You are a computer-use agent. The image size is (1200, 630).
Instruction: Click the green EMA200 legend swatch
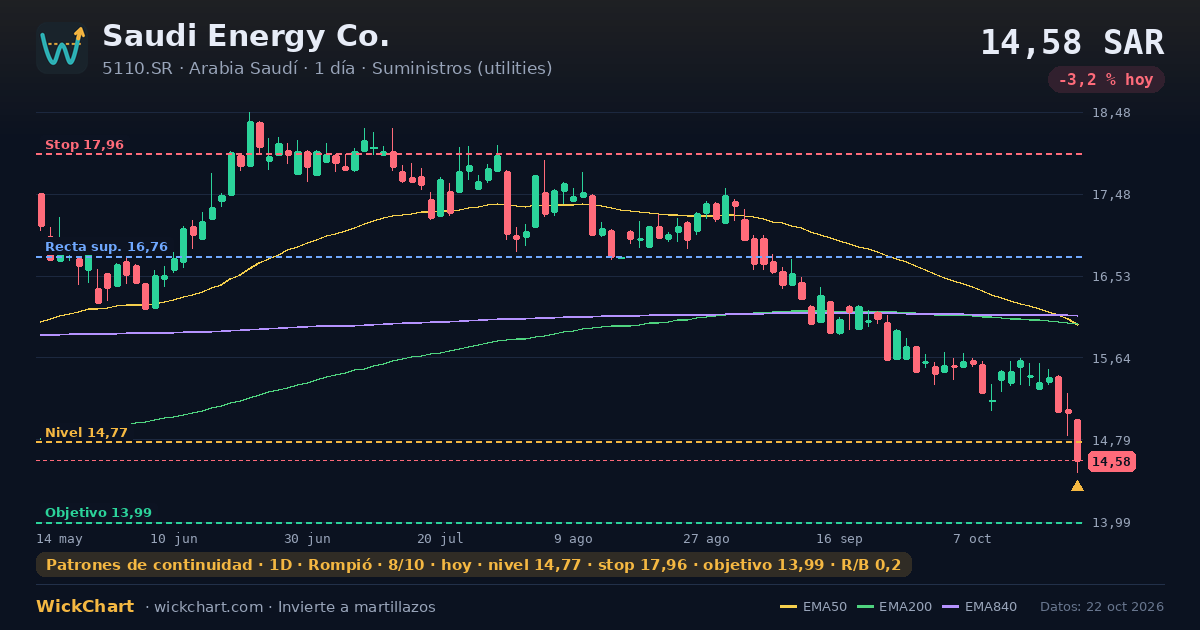click(x=864, y=607)
